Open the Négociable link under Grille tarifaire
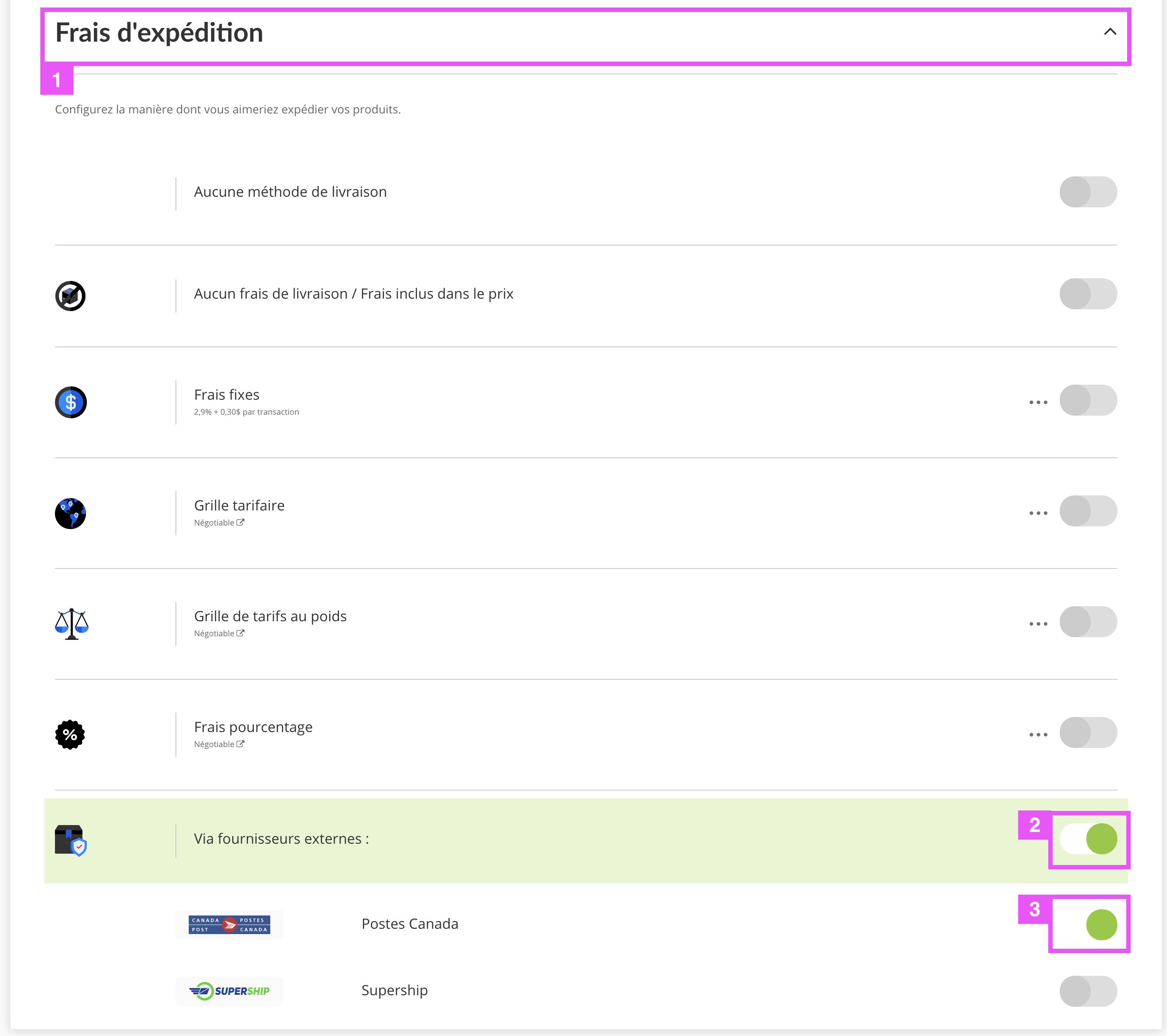Screen dimensions: 1167x1036 pos(219,522)
